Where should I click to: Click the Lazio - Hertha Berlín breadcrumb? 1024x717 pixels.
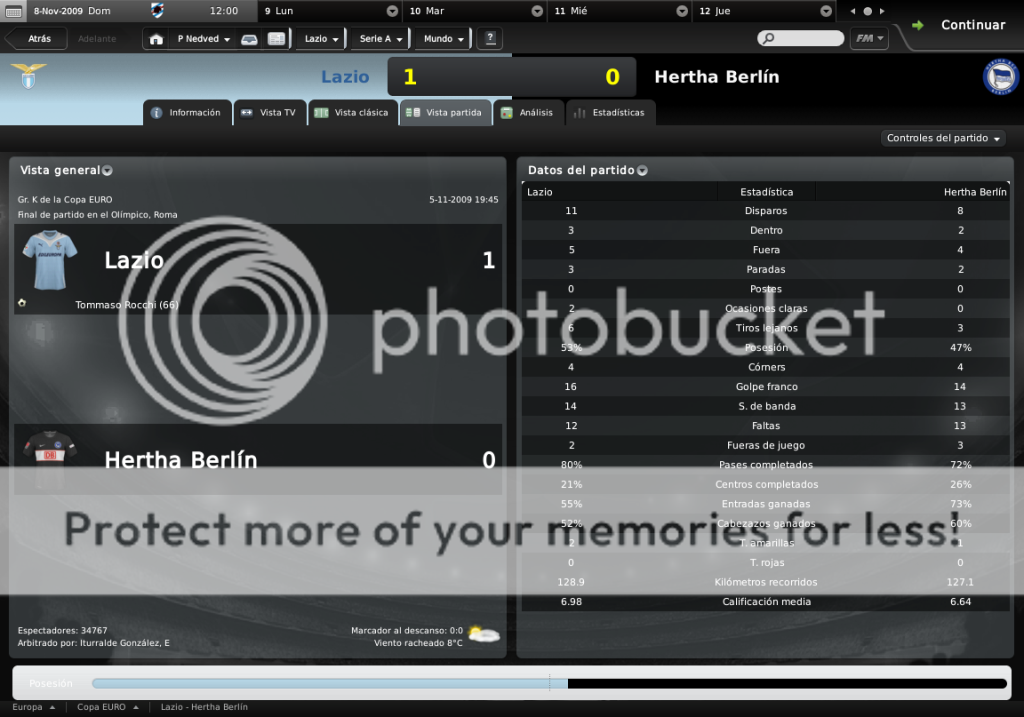pos(204,707)
